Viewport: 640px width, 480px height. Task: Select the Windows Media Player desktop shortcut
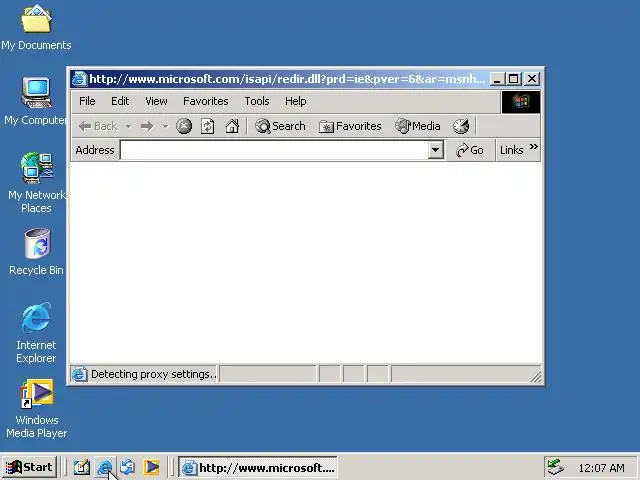[x=37, y=409]
